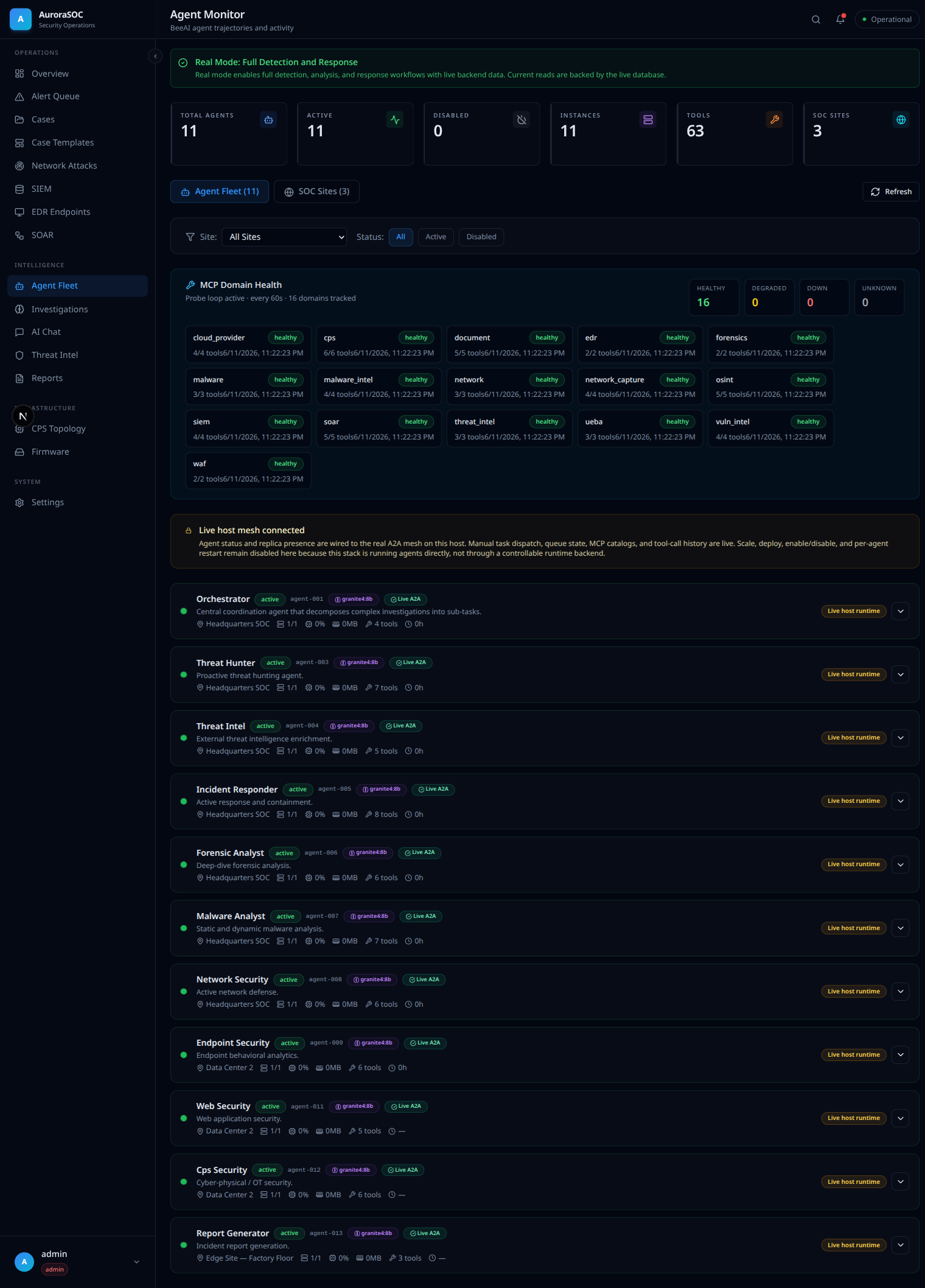Click the cloud_provider domain card
The width and height of the screenshot is (925, 1288).
tap(248, 345)
